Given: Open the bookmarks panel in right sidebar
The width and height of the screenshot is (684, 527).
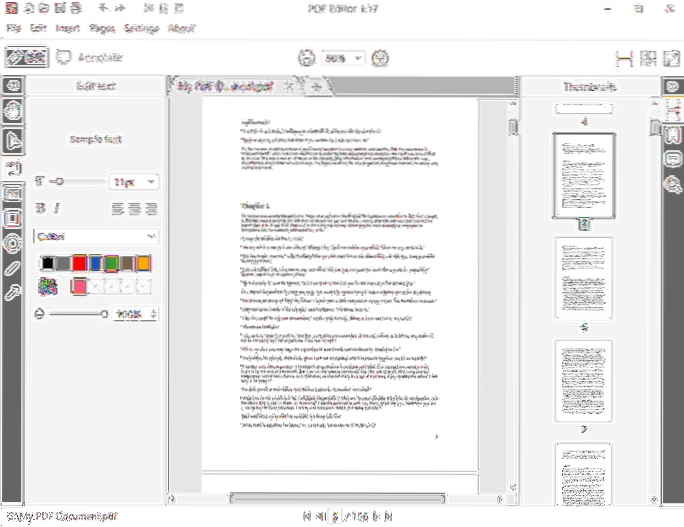Looking at the screenshot, I should pyautogui.click(x=672, y=134).
